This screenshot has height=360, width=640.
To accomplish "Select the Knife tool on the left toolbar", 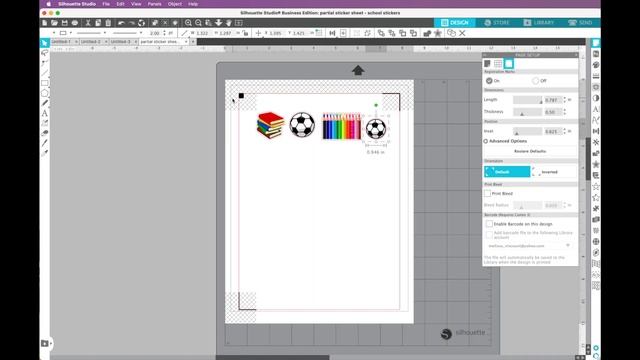I will (x=44, y=143).
